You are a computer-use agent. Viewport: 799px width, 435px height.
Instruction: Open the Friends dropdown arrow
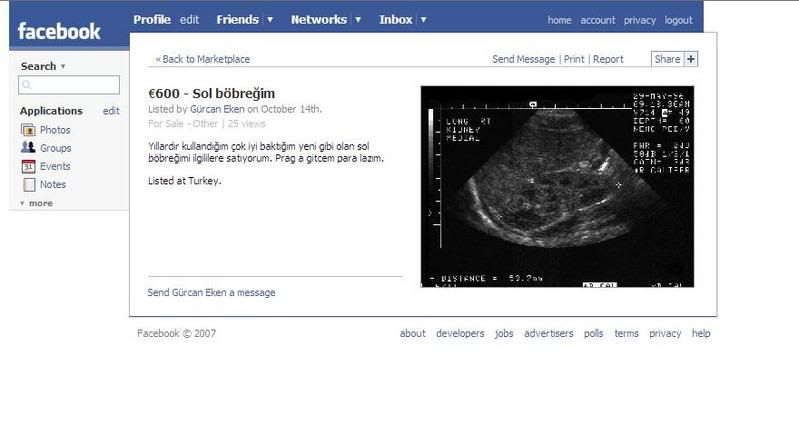pyautogui.click(x=270, y=20)
